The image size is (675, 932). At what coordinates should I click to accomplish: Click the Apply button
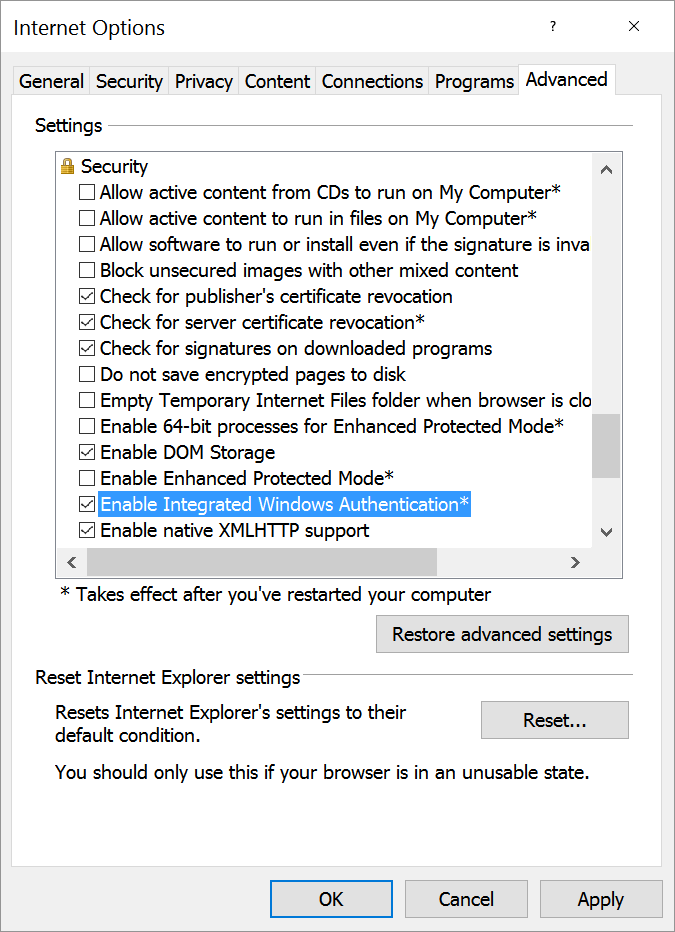tap(600, 899)
